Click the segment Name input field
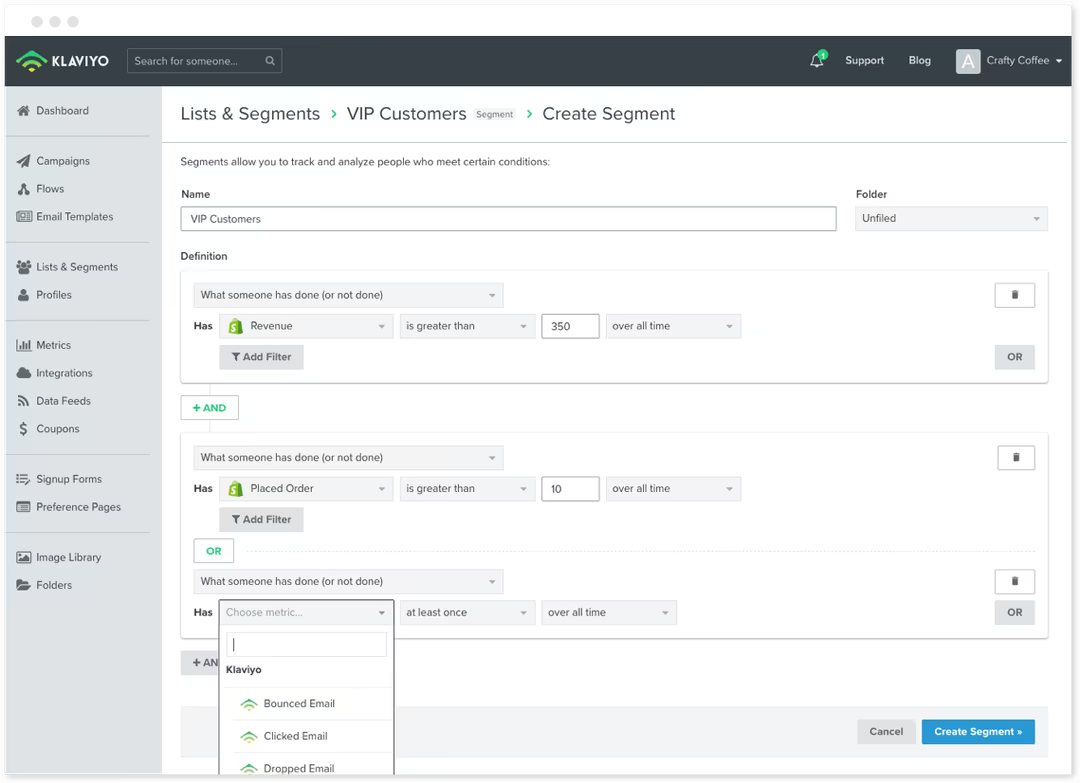This screenshot has width=1080, height=783. point(508,219)
